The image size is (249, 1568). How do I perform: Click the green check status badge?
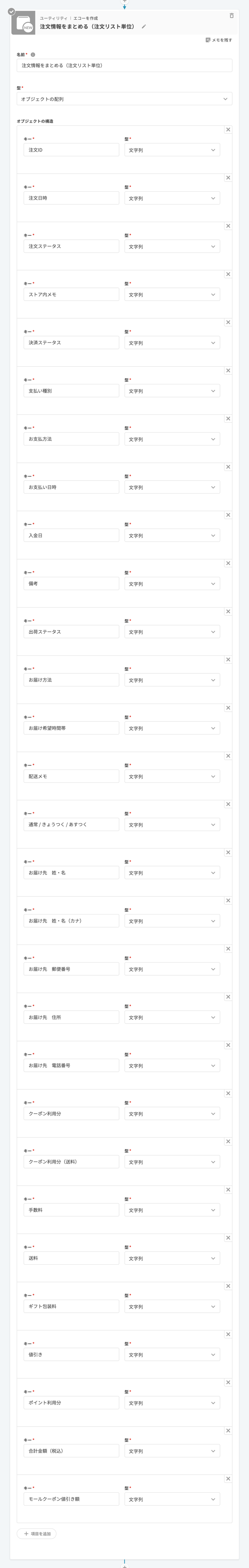(11, 12)
